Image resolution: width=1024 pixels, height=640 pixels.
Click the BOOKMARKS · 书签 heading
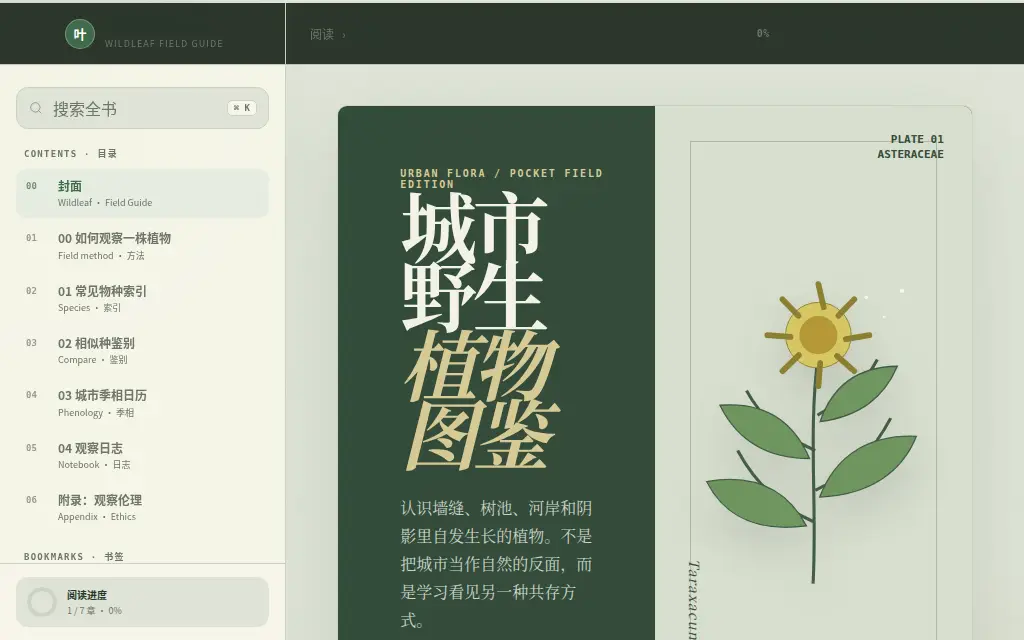coord(74,556)
